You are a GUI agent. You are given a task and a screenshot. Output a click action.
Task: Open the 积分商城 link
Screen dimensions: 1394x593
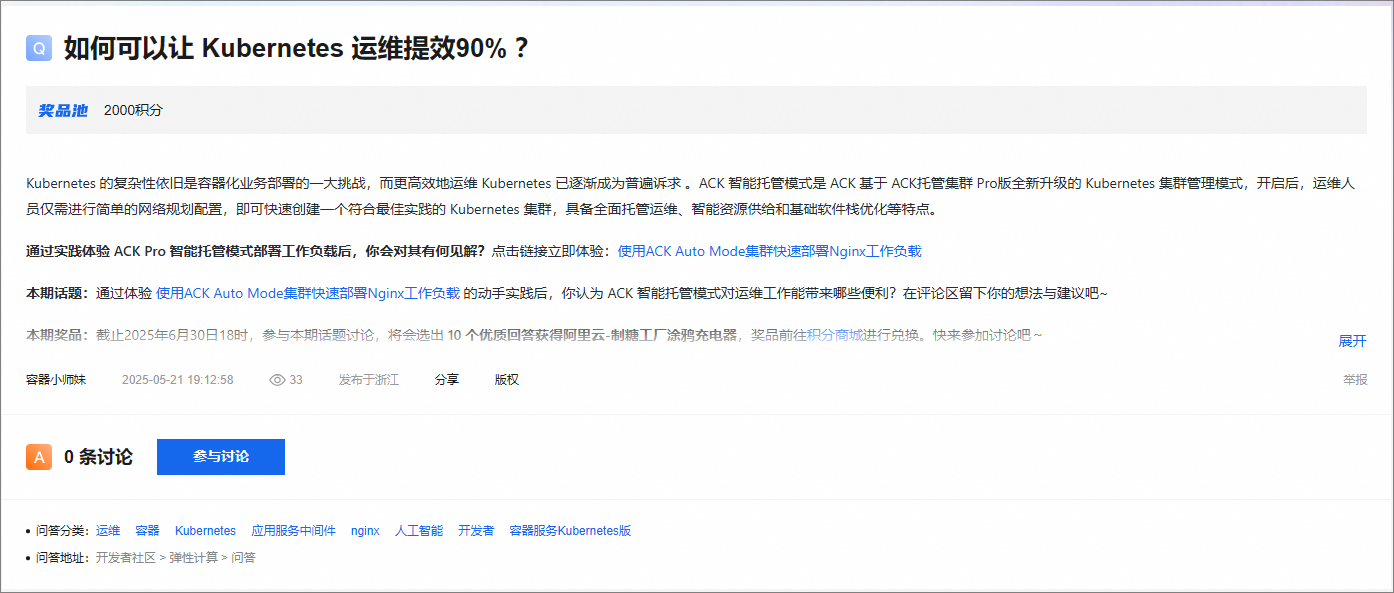[x=835, y=335]
